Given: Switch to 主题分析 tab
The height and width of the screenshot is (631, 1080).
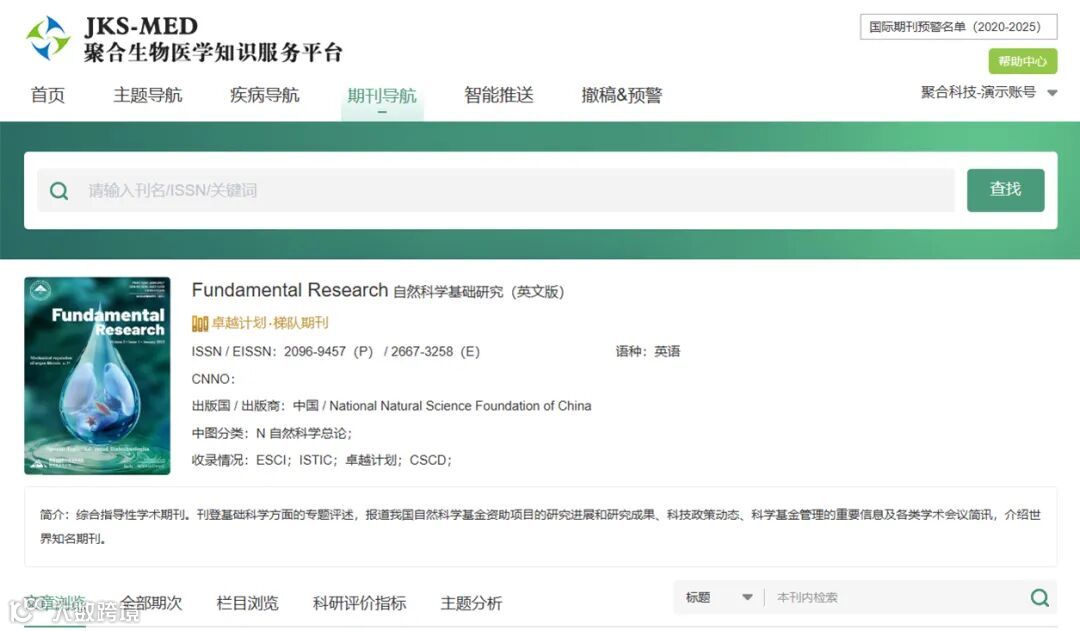Looking at the screenshot, I should pyautogui.click(x=471, y=603).
